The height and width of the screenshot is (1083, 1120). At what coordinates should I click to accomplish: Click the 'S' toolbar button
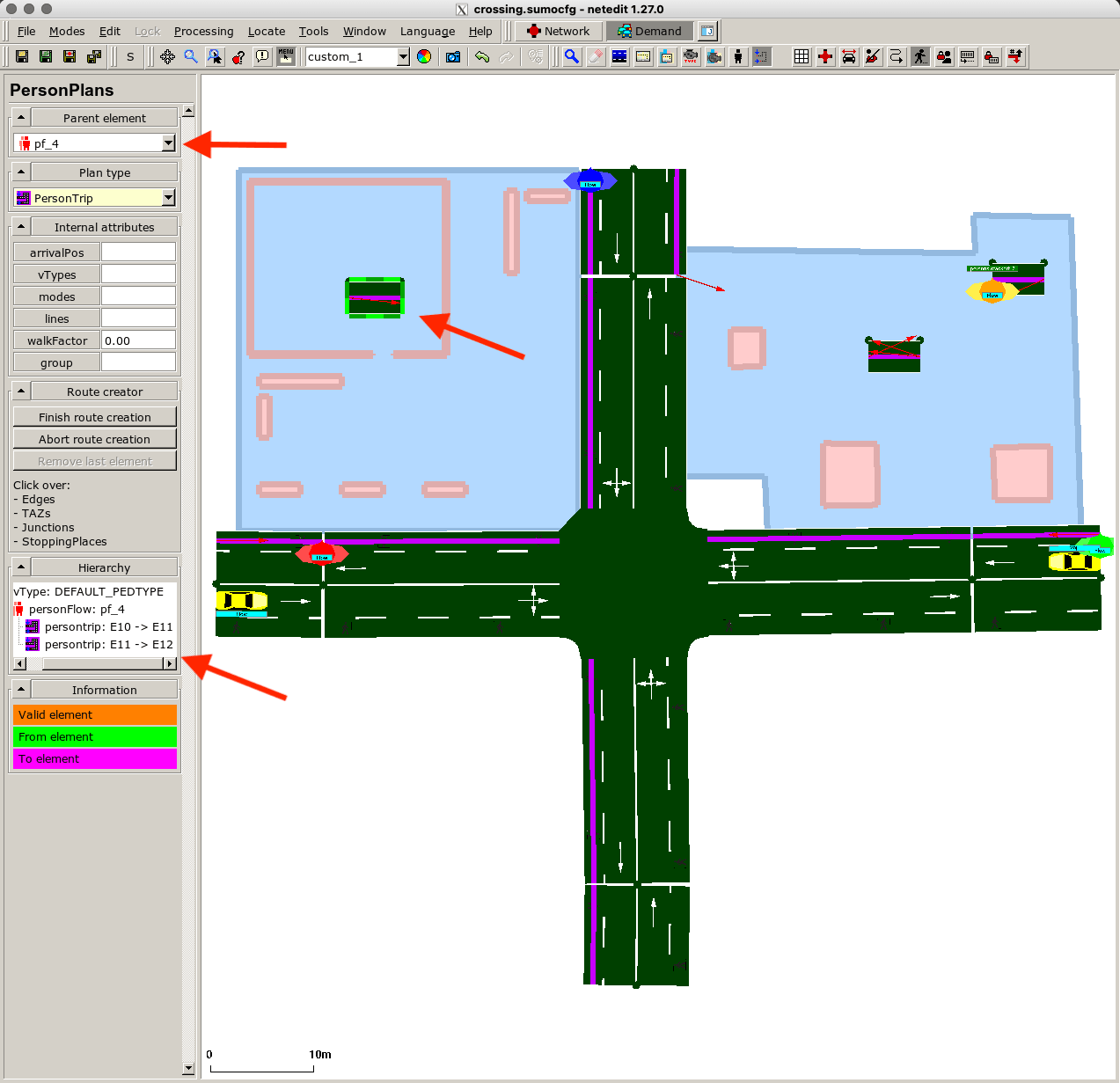click(x=130, y=56)
